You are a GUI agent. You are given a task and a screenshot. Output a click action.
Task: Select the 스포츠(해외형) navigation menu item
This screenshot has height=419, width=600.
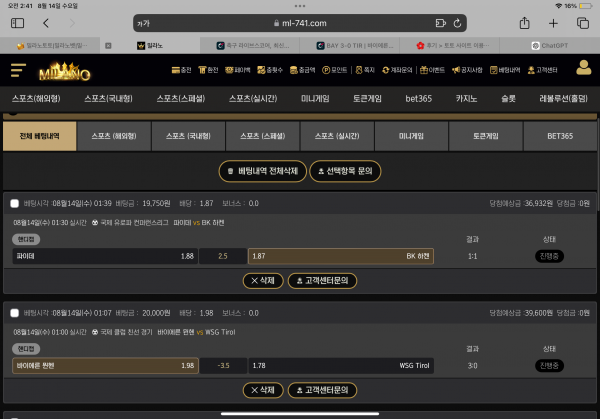tap(38, 98)
